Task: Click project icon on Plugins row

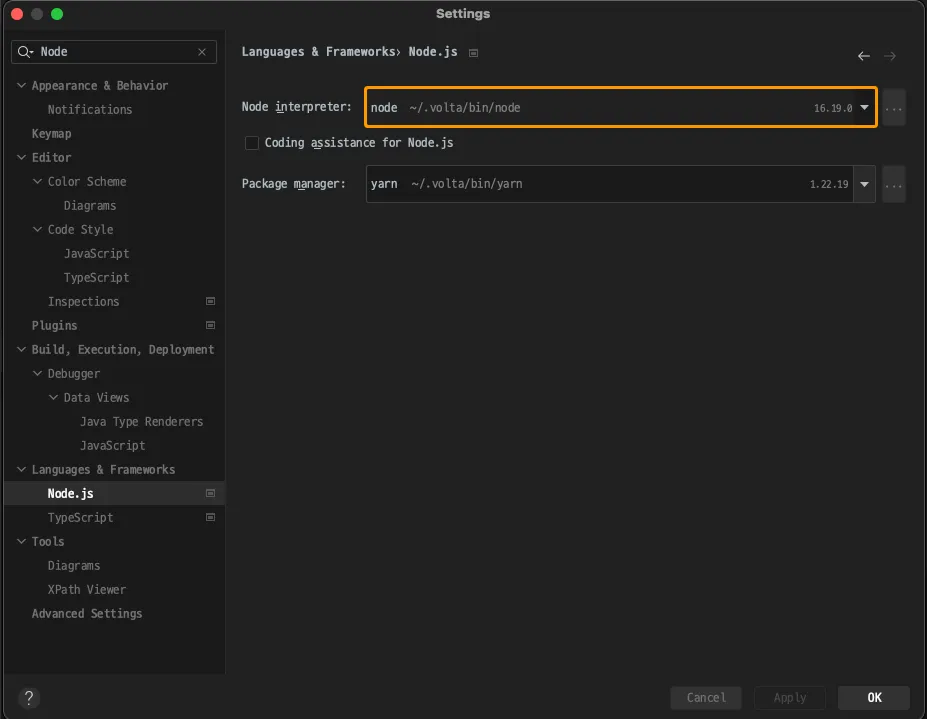Action: pos(210,325)
